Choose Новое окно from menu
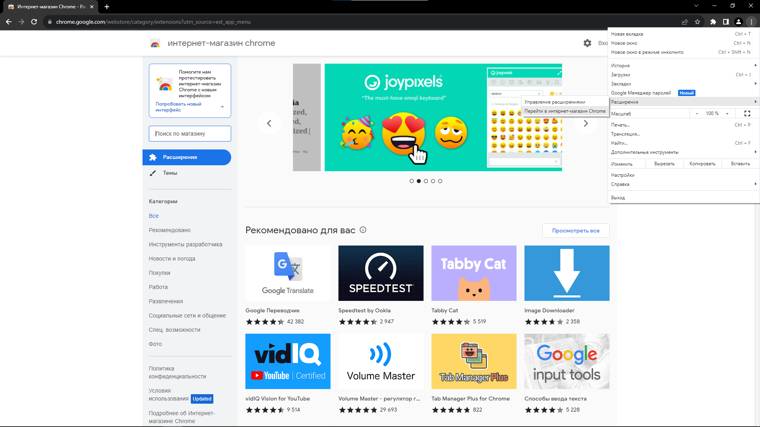This screenshot has height=427, width=760. point(683,43)
